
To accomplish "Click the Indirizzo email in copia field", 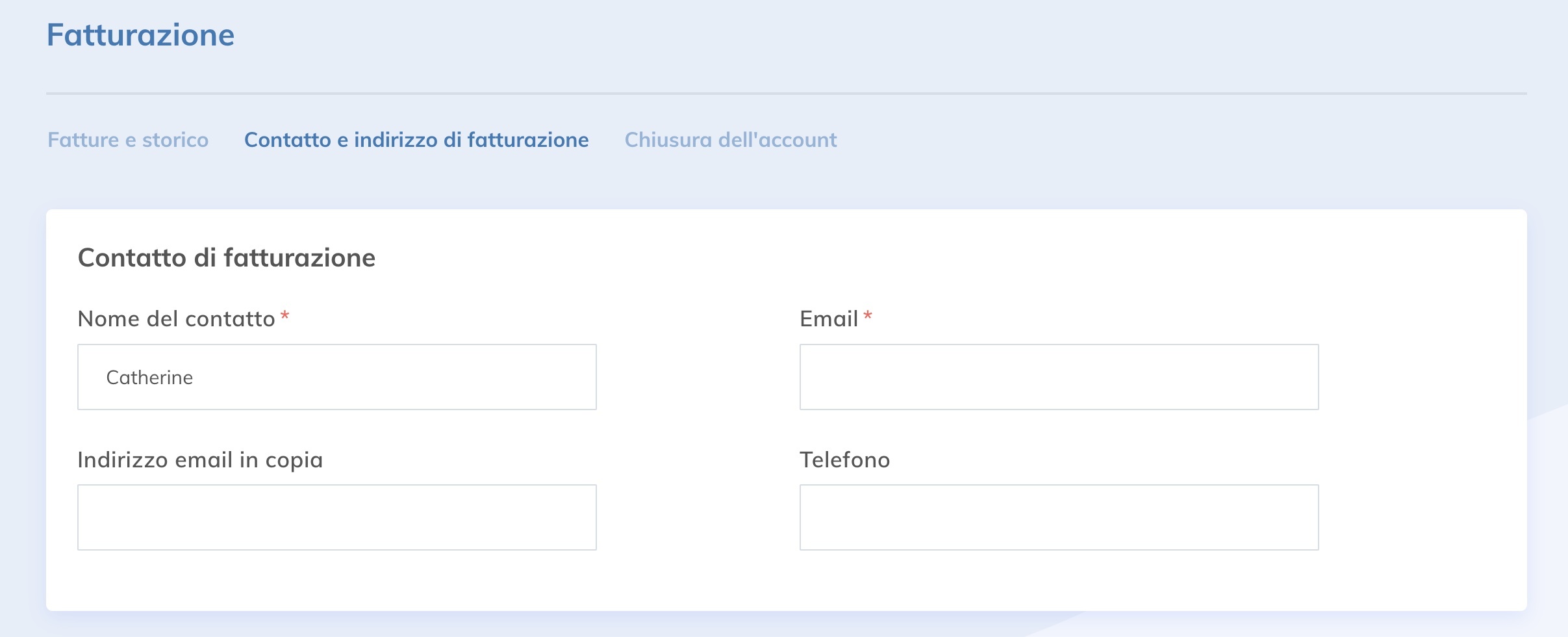I will [336, 517].
